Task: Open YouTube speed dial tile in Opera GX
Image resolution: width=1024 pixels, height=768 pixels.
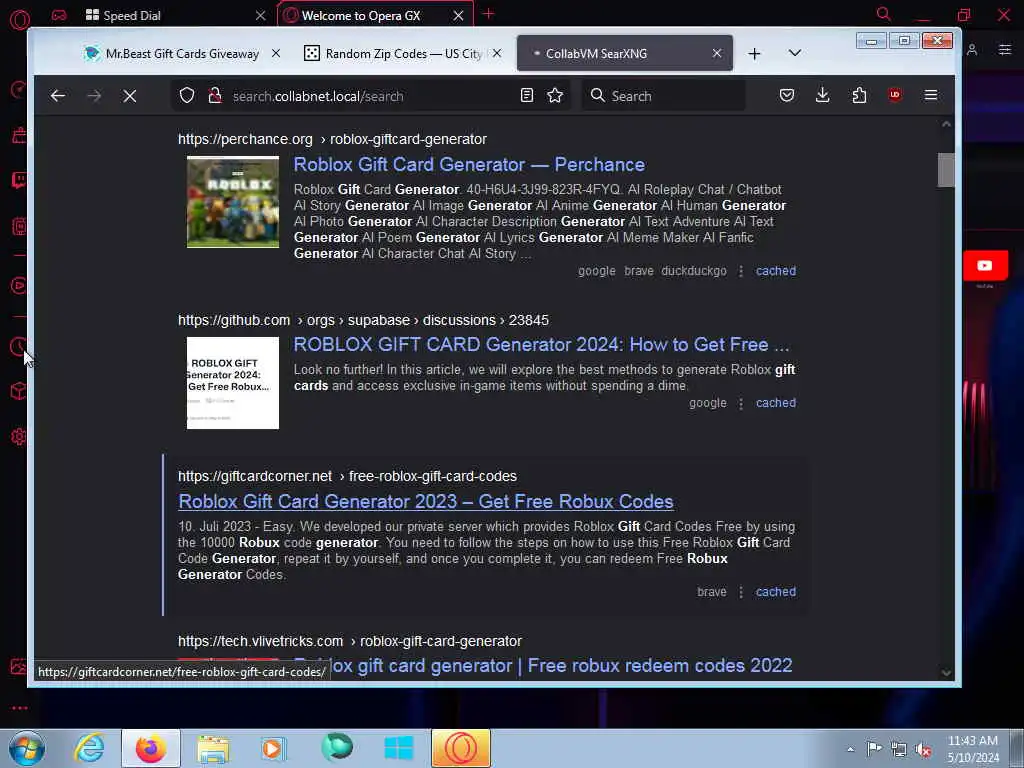Action: (985, 266)
